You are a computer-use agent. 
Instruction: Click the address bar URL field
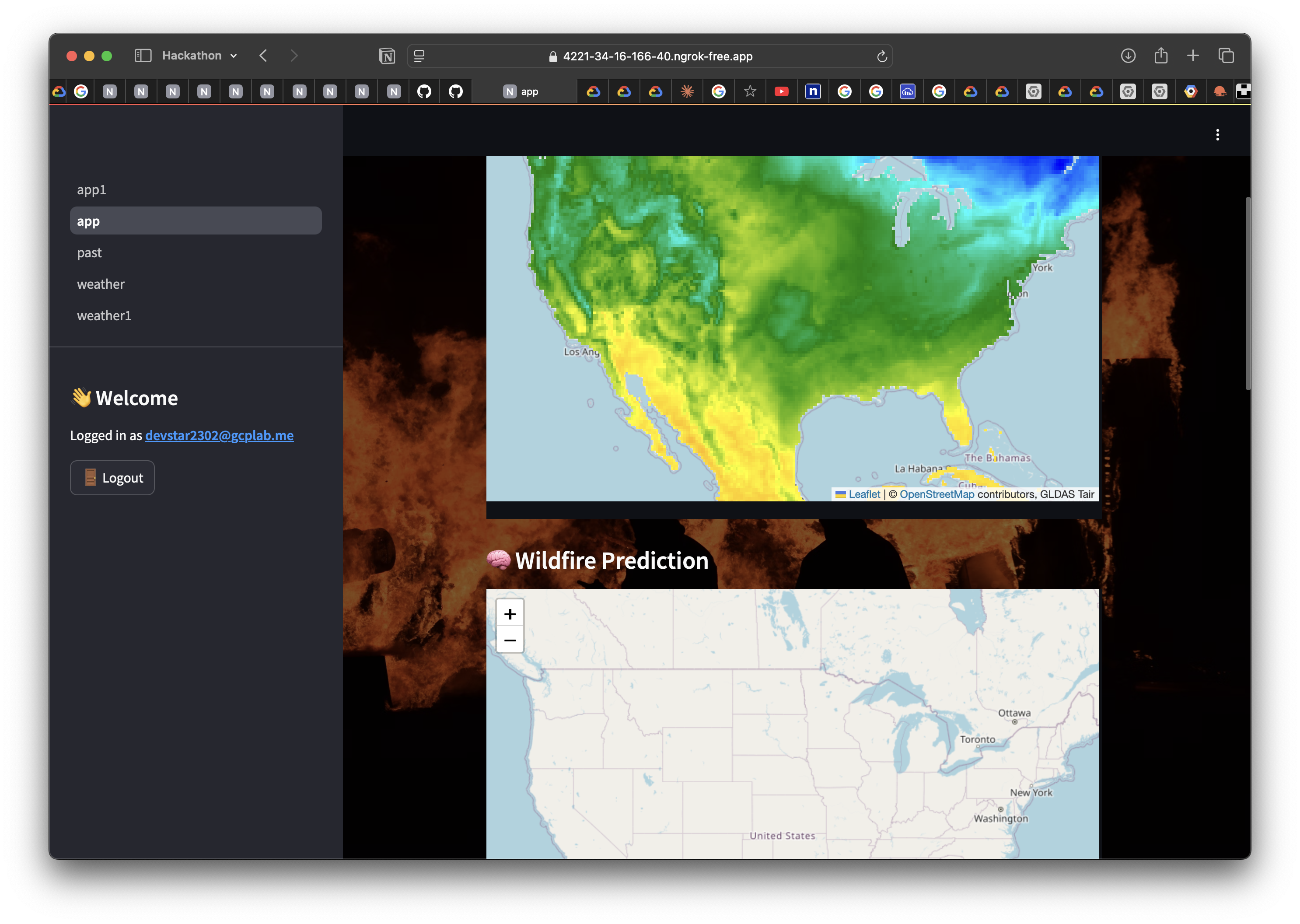(x=657, y=56)
